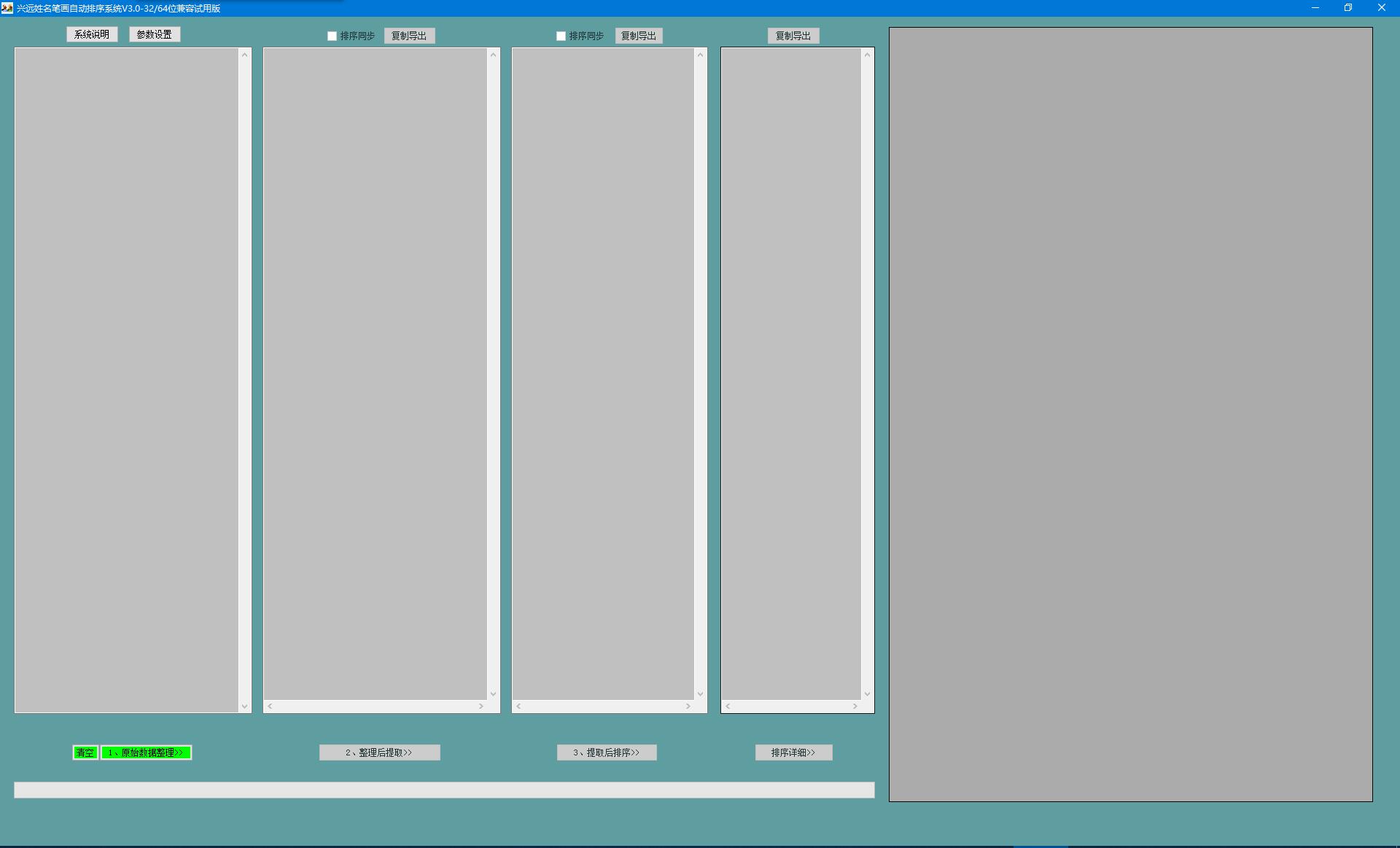This screenshot has height=848, width=1400.
Task: Click the app icon in the title bar
Action: (7, 8)
